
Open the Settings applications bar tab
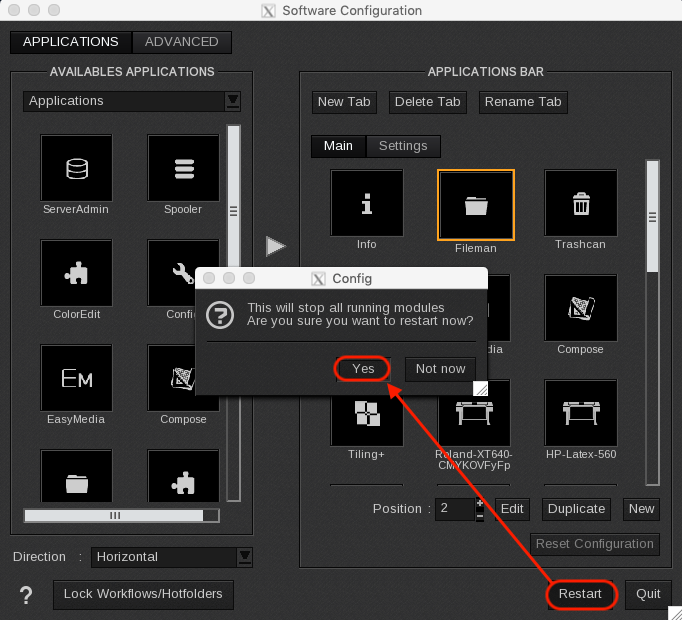[x=403, y=146]
